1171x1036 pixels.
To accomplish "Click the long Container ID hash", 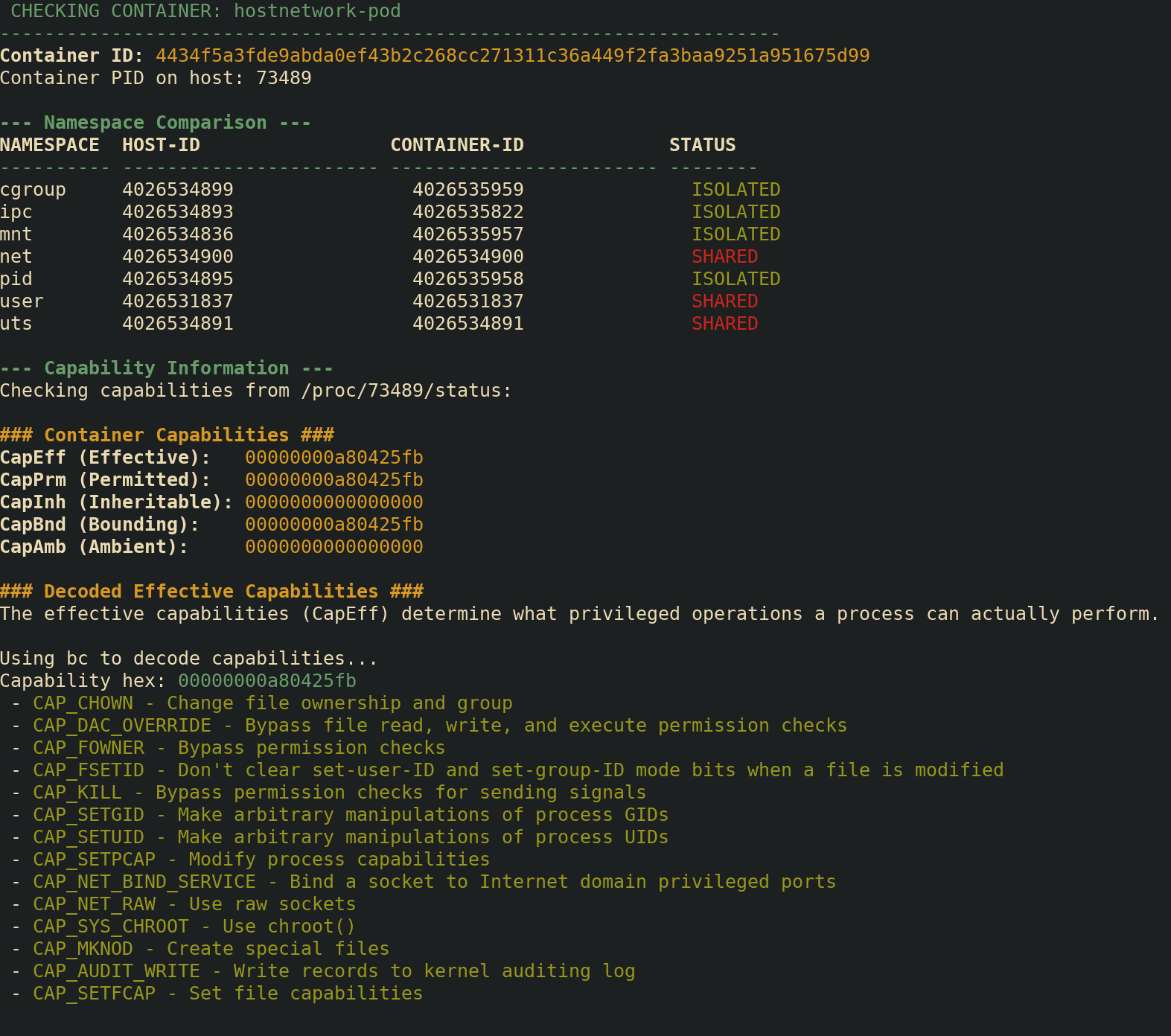I will point(512,56).
